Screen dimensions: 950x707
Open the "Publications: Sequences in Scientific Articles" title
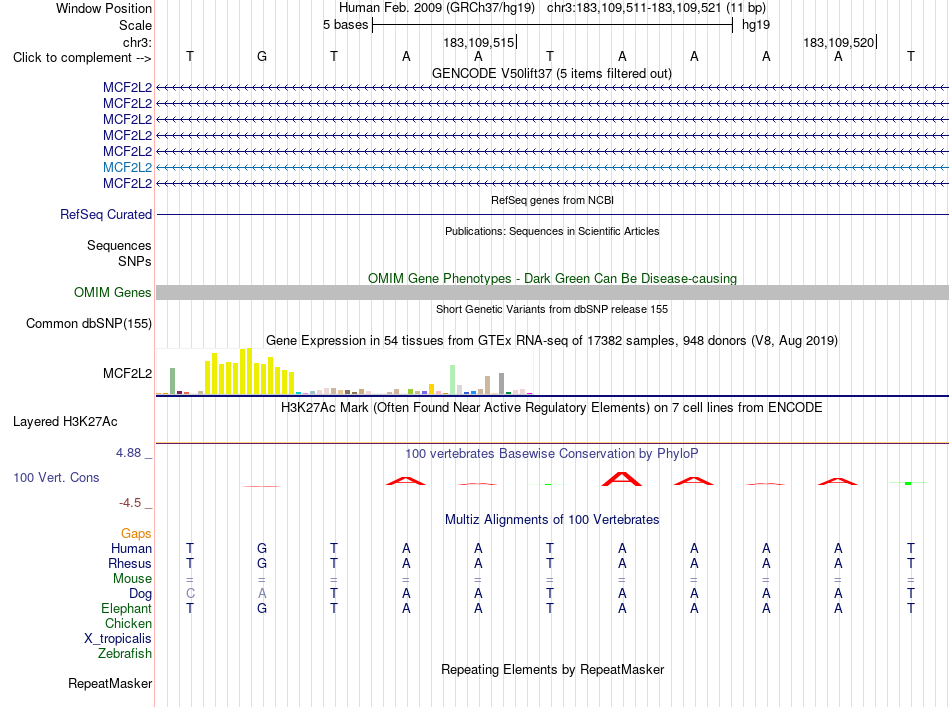[x=552, y=231]
